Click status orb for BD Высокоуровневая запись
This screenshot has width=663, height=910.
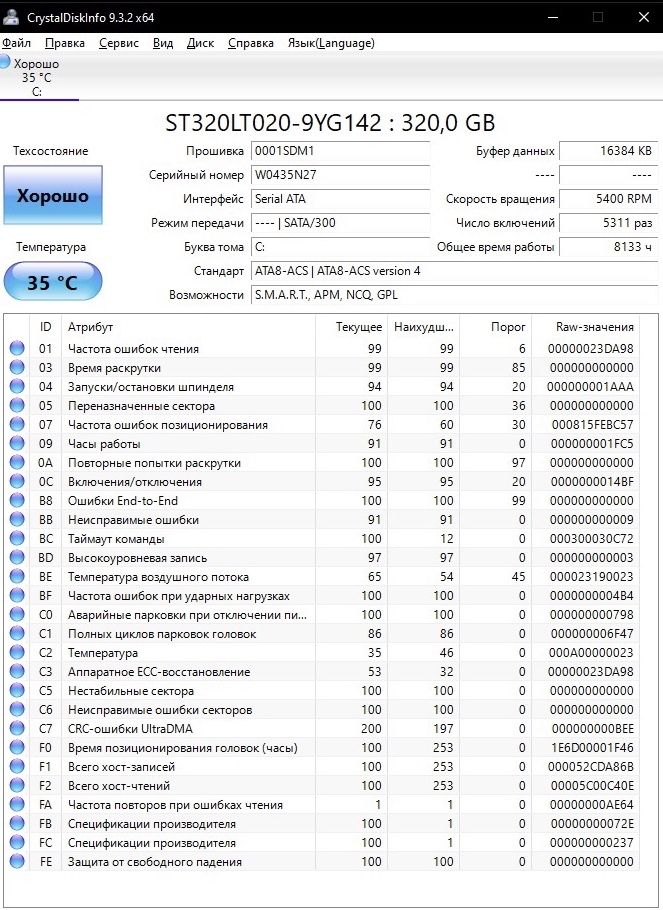pos(17,557)
